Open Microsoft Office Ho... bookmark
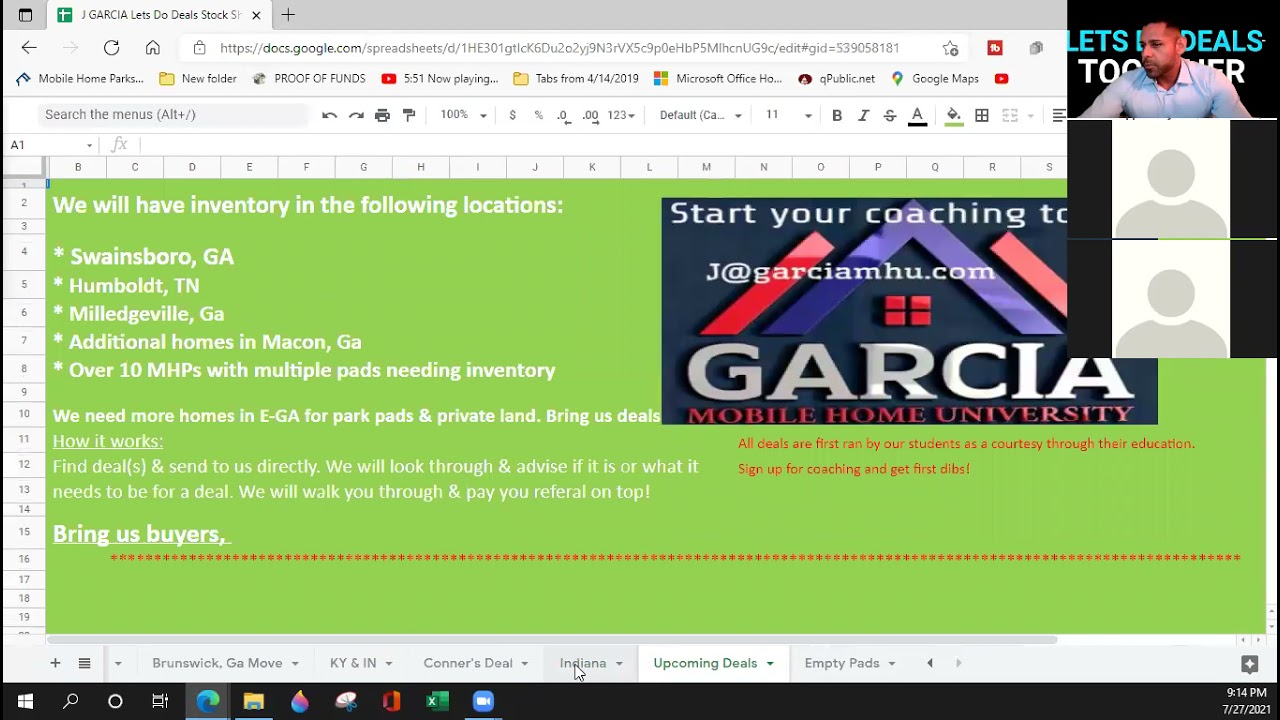This screenshot has height=720, width=1280. click(x=718, y=78)
